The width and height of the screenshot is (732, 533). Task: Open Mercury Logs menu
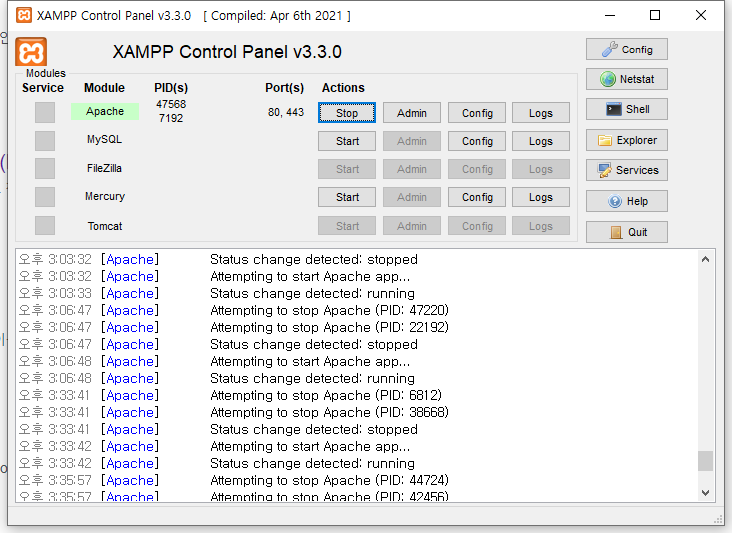click(x=541, y=197)
